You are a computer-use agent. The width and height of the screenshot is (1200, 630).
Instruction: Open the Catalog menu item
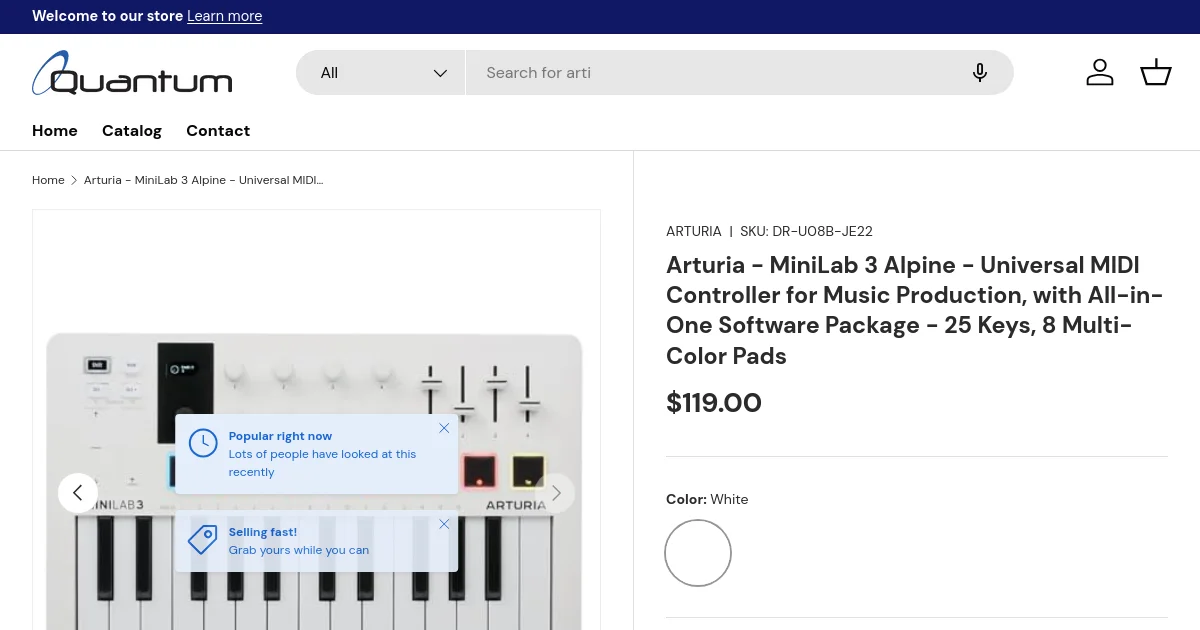[x=132, y=131]
